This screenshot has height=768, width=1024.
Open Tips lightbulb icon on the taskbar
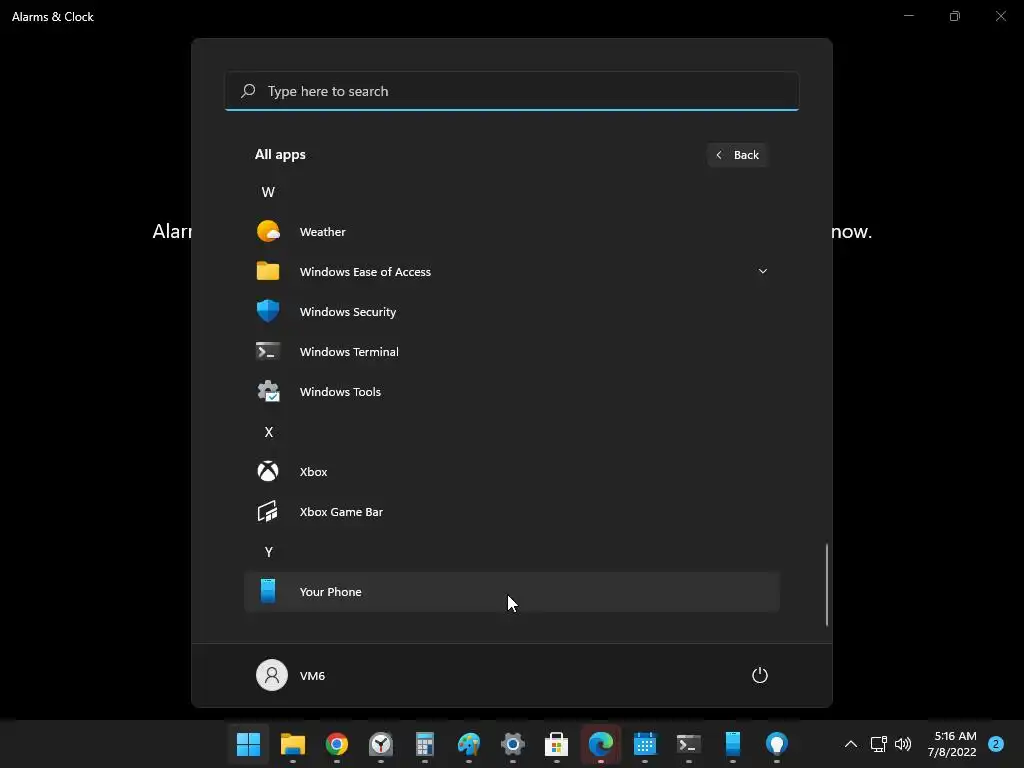tap(776, 744)
